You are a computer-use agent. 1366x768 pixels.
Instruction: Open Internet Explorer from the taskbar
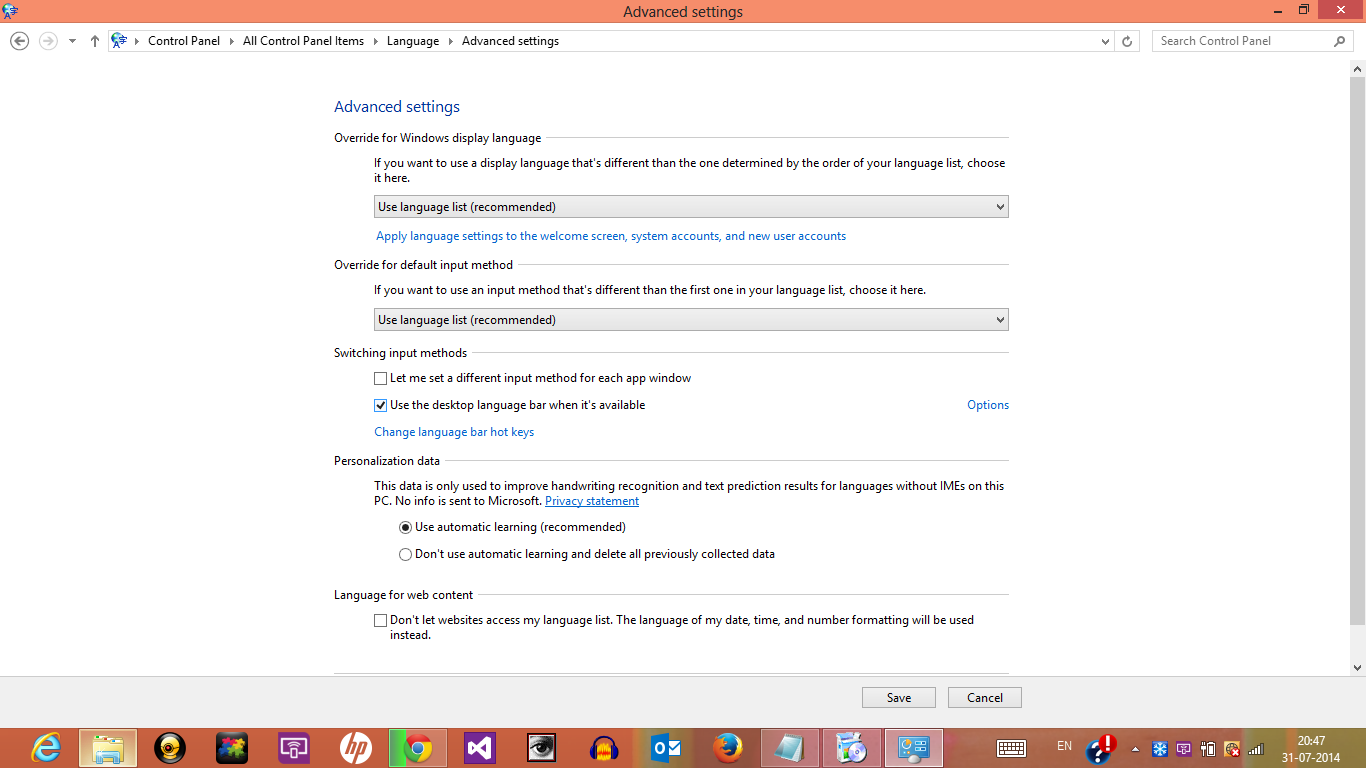click(x=46, y=748)
